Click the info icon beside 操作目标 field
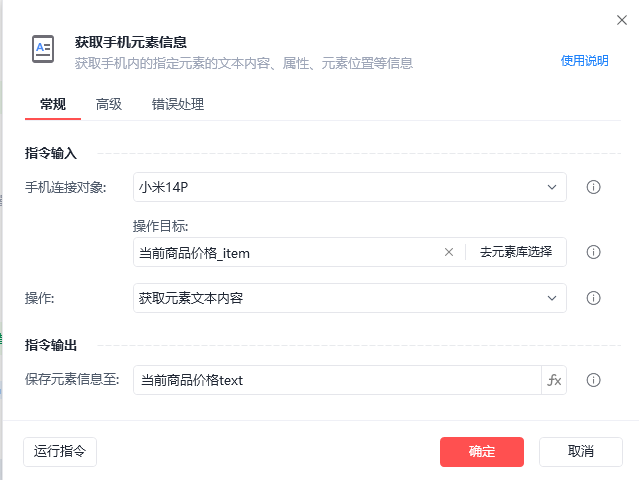This screenshot has width=639, height=480. (593, 252)
